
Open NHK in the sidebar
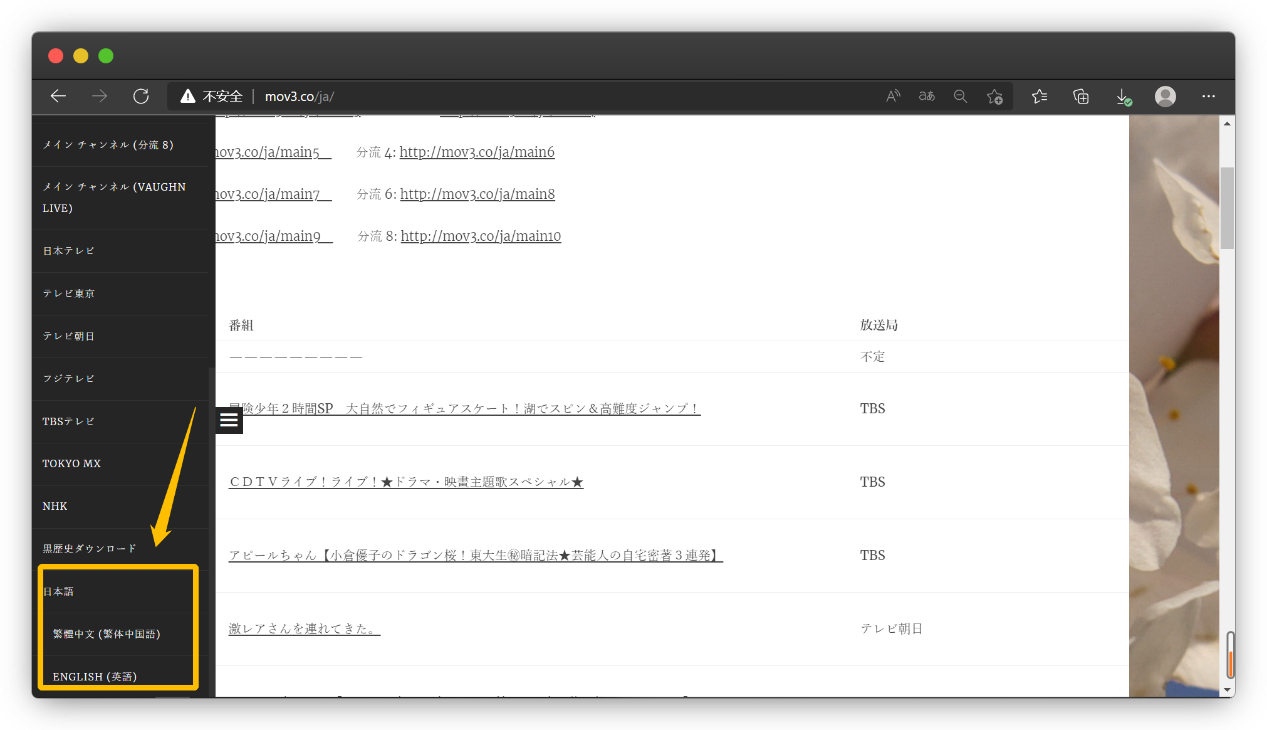point(55,506)
